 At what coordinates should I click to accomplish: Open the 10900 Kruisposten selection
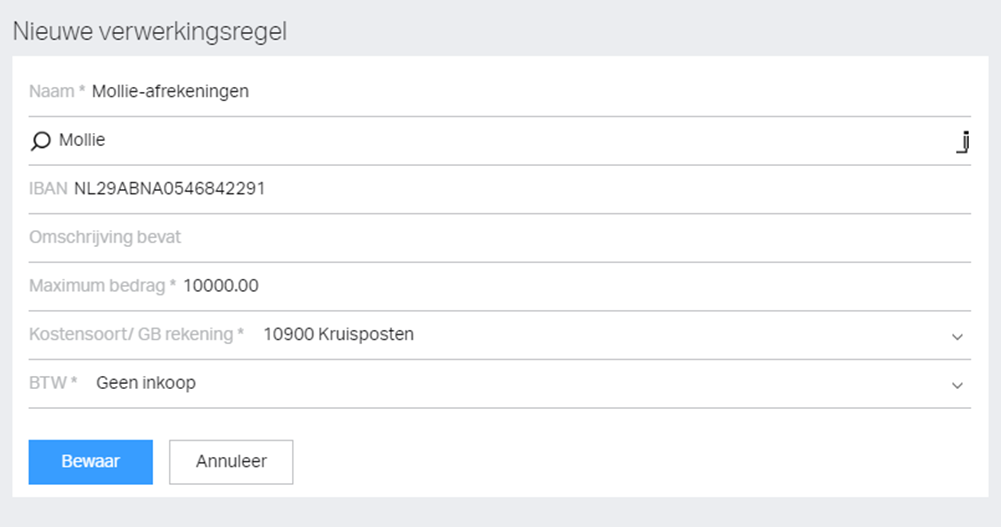338,335
